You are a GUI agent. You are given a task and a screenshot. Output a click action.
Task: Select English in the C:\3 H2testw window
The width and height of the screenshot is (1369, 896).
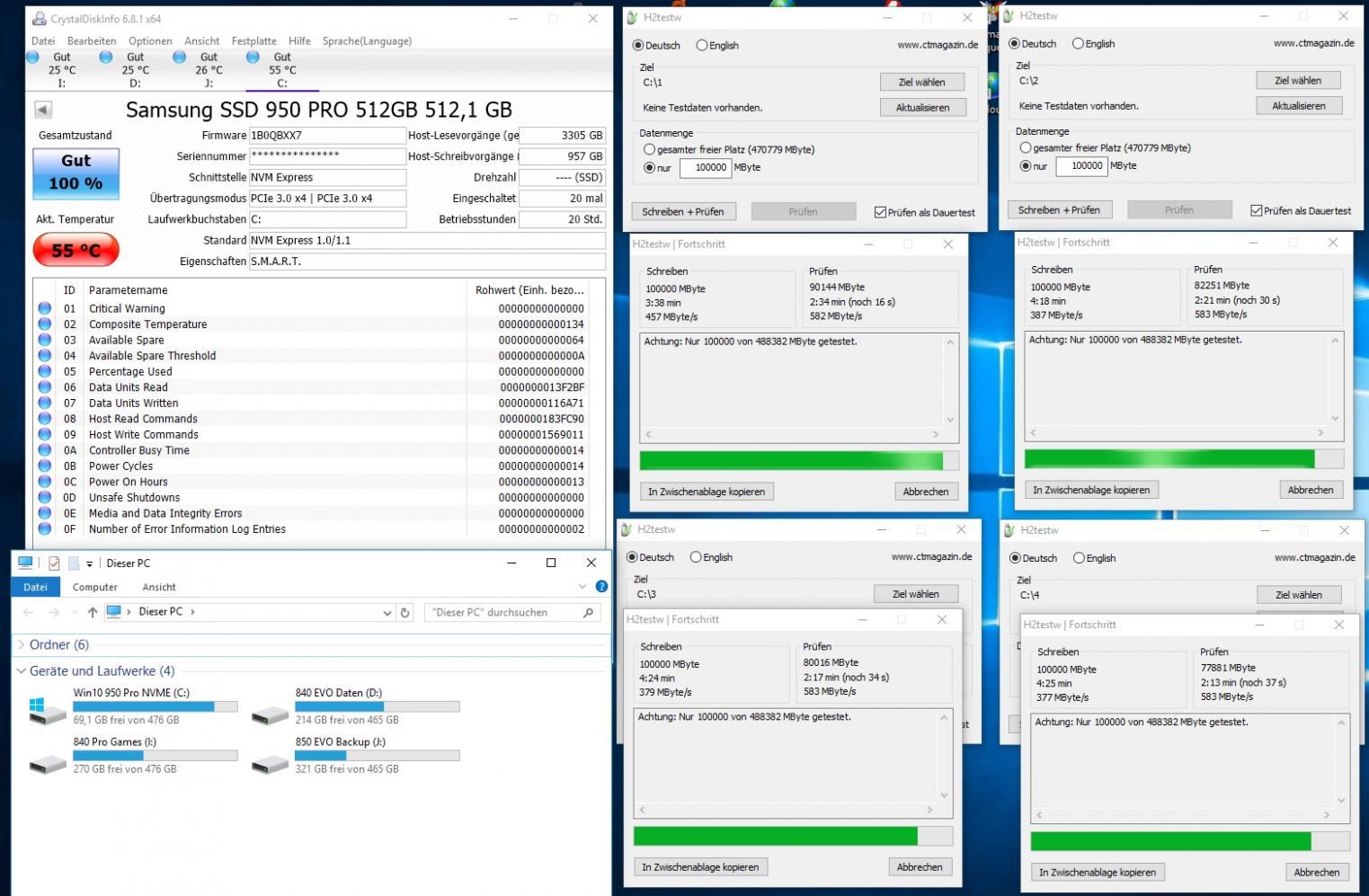711,557
